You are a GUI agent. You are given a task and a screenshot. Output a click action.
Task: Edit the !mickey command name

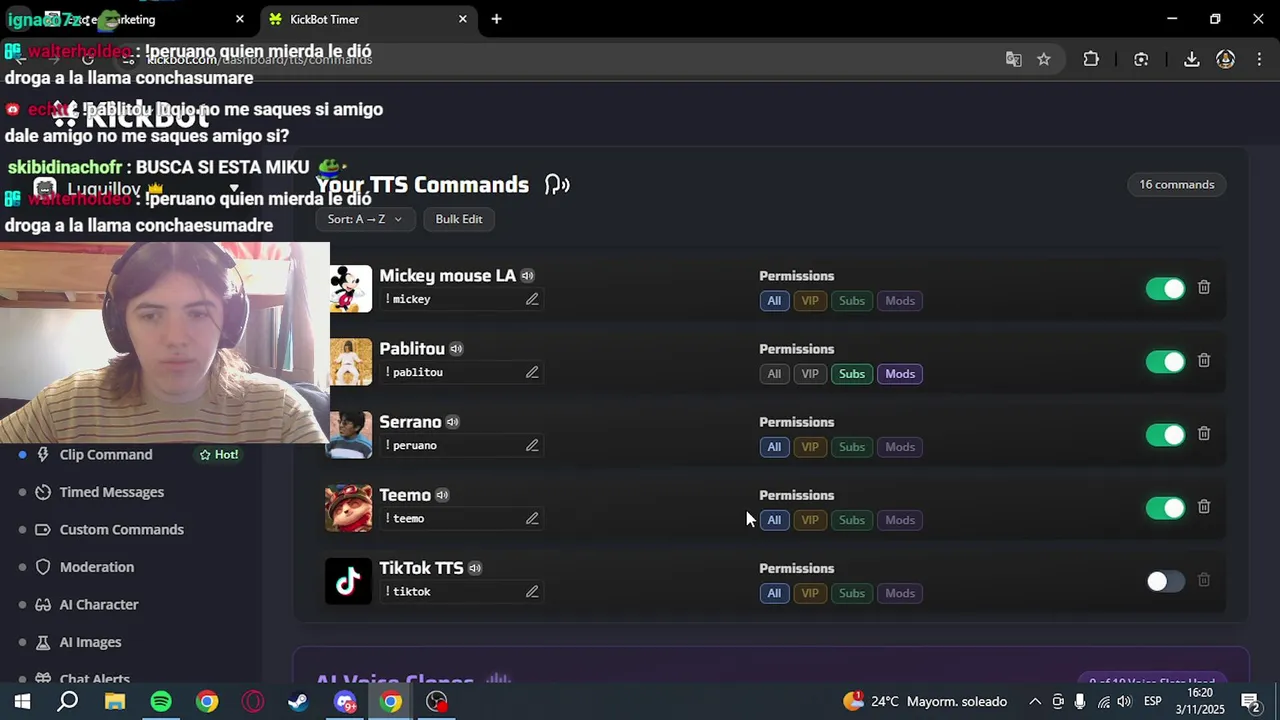click(x=532, y=299)
